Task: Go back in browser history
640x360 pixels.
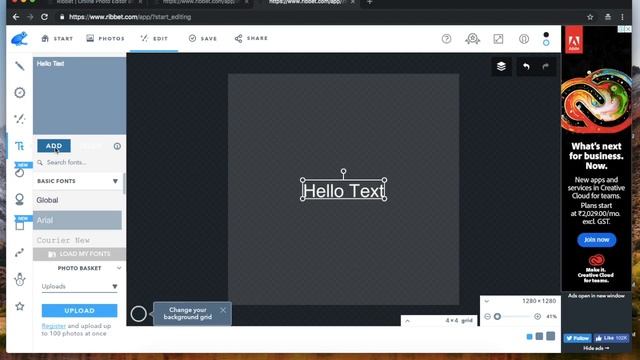Action: pyautogui.click(x=16, y=17)
